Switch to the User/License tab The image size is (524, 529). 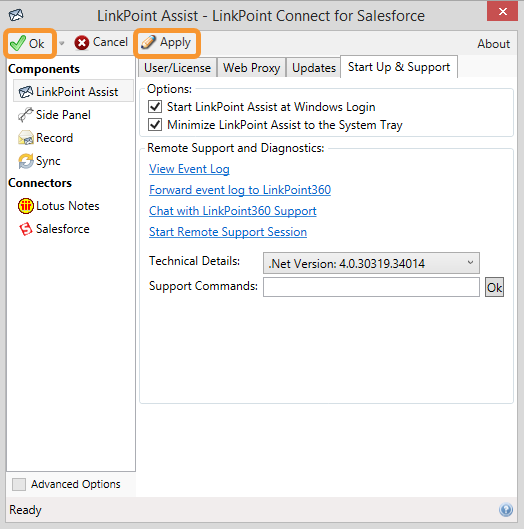coord(177,68)
